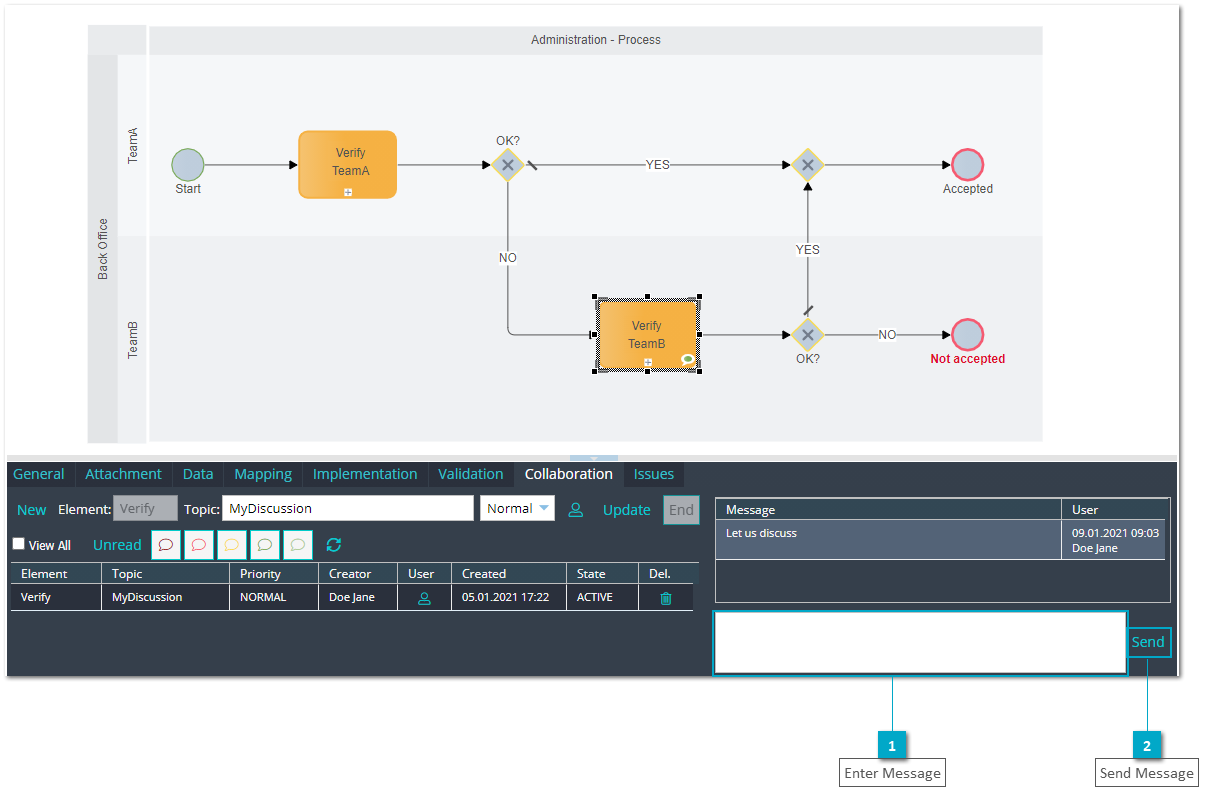1210x799 pixels.
Task: Open the Attachment tab
Action: (123, 474)
